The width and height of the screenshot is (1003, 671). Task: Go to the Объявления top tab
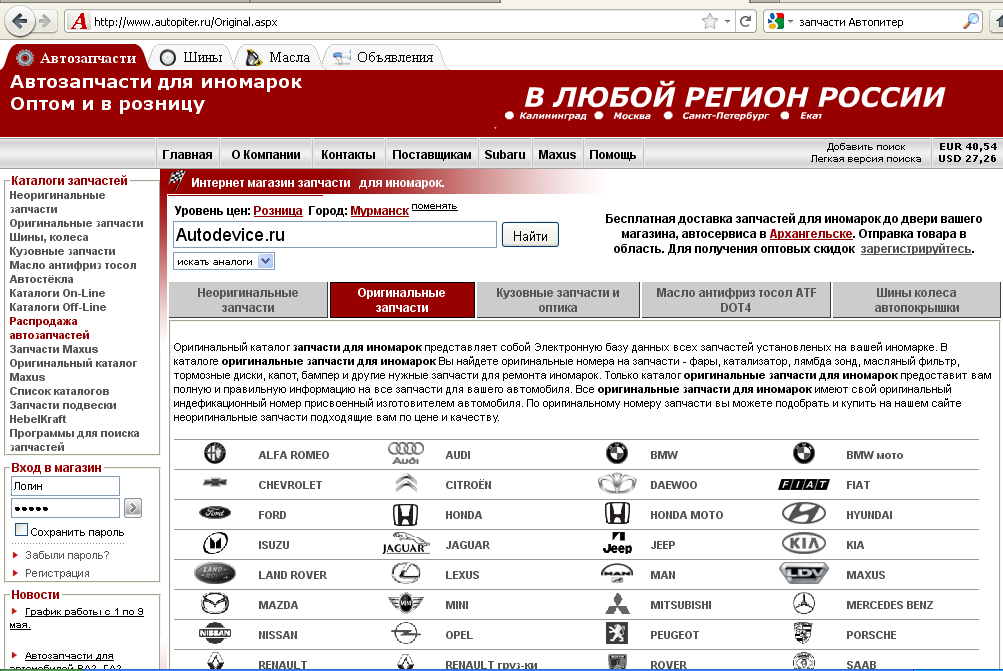click(x=383, y=58)
